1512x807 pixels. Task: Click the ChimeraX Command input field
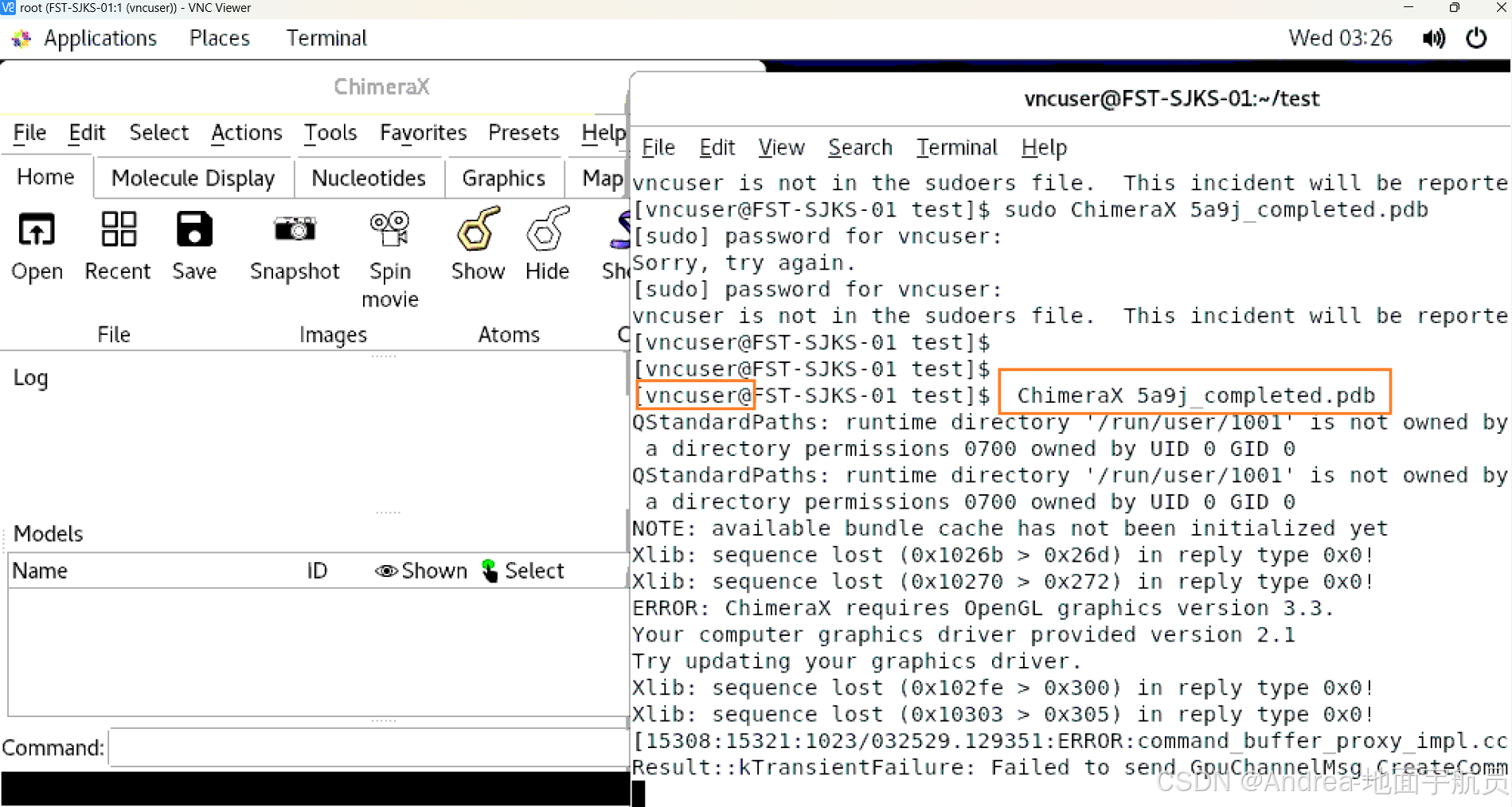tap(369, 748)
